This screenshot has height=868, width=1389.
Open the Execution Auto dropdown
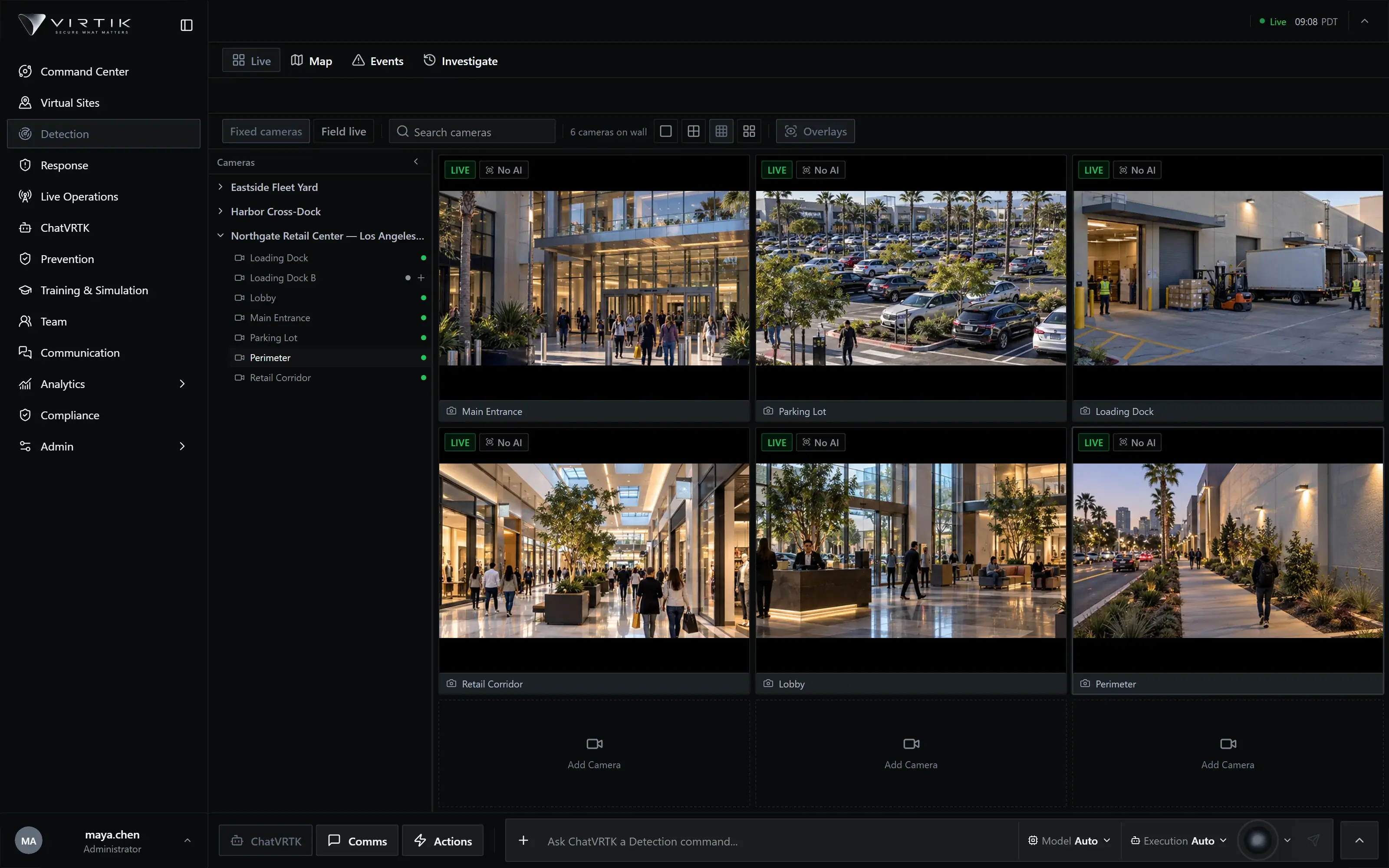pos(1178,841)
